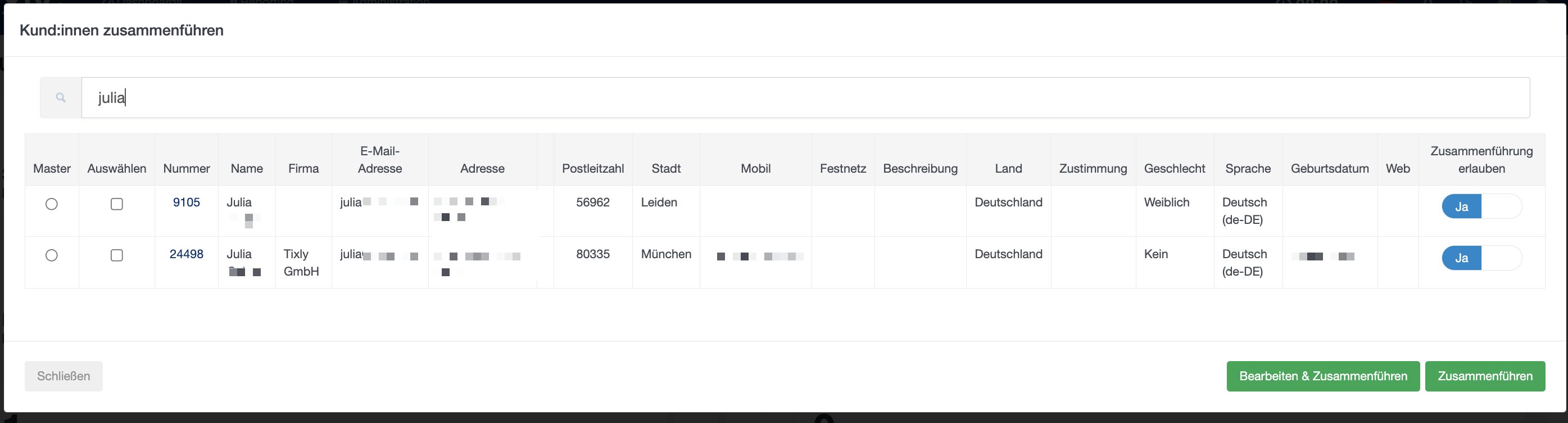
Task: Click the Nummer column header
Action: 186,168
